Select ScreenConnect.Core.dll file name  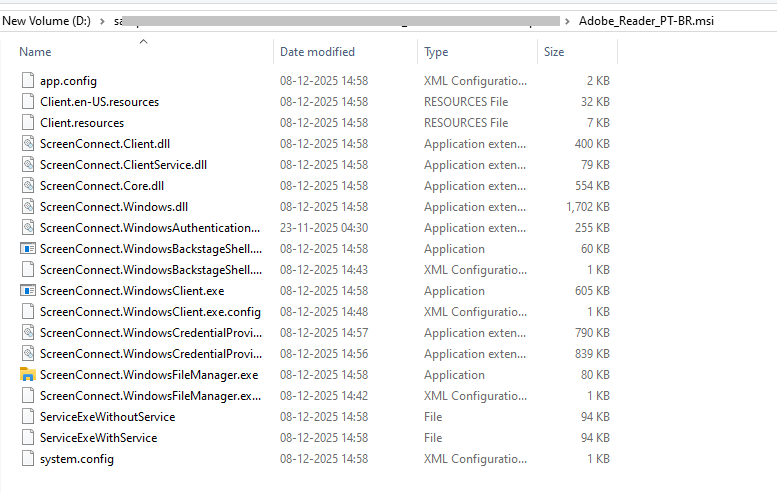point(102,185)
